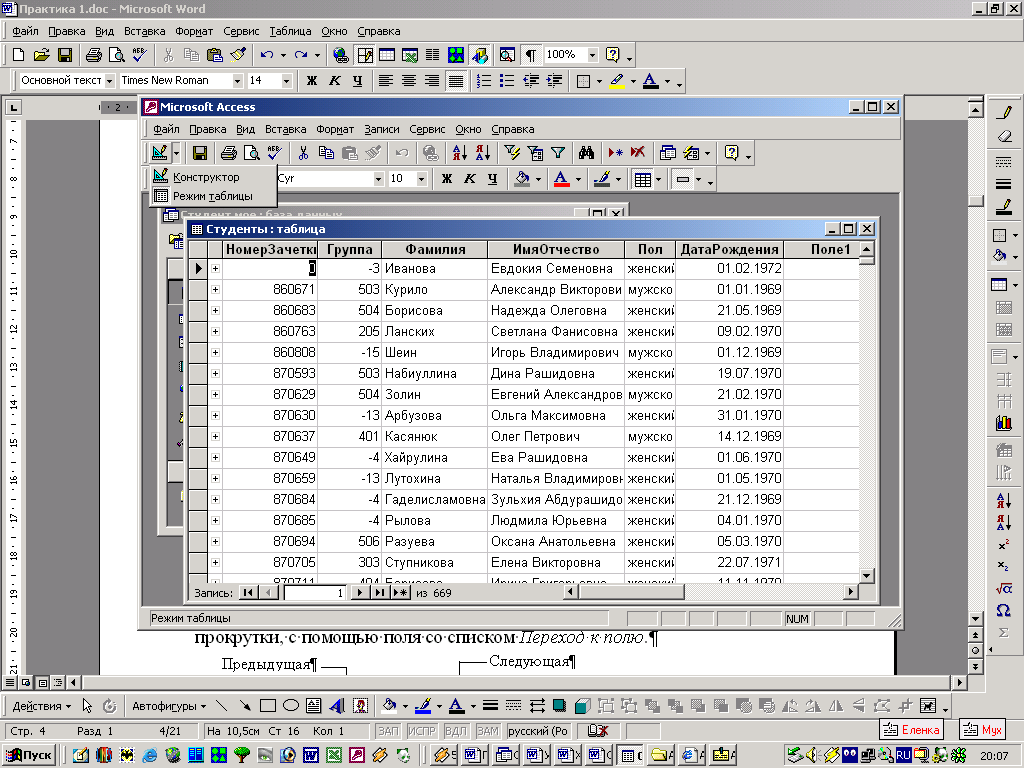Toggle Access Bold Ж button

coord(447,179)
